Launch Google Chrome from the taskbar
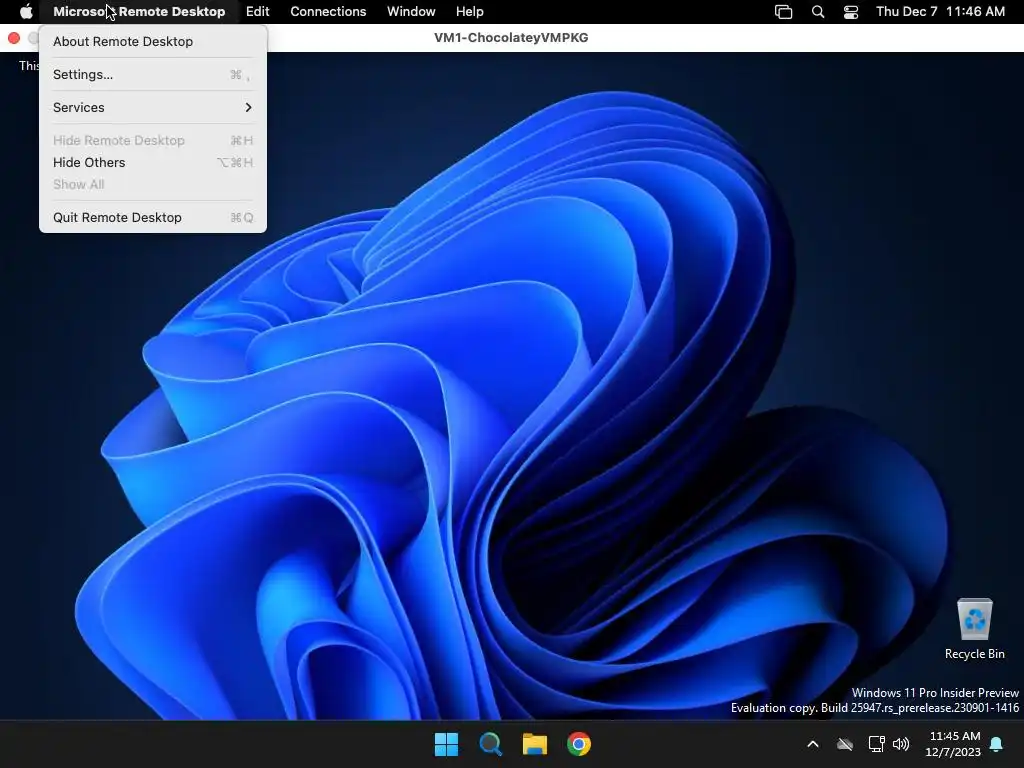Image resolution: width=1024 pixels, height=768 pixels. (x=579, y=744)
